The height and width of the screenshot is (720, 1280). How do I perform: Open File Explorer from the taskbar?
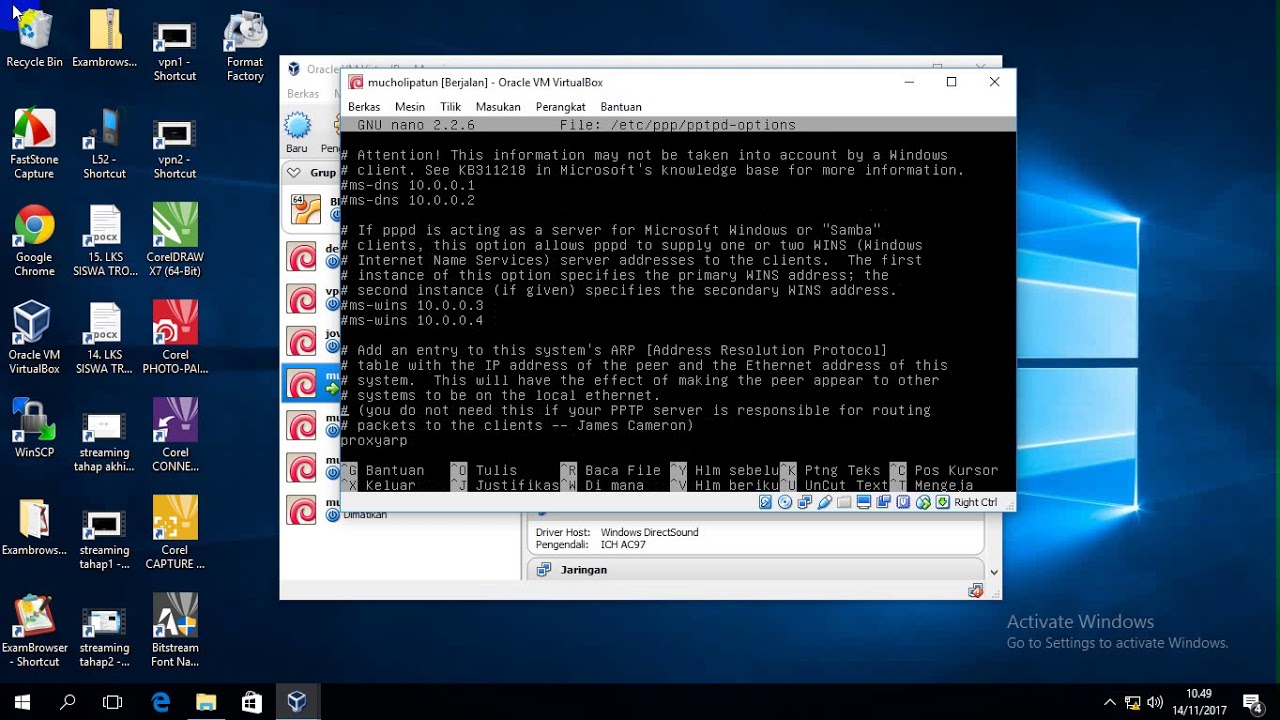coord(205,702)
